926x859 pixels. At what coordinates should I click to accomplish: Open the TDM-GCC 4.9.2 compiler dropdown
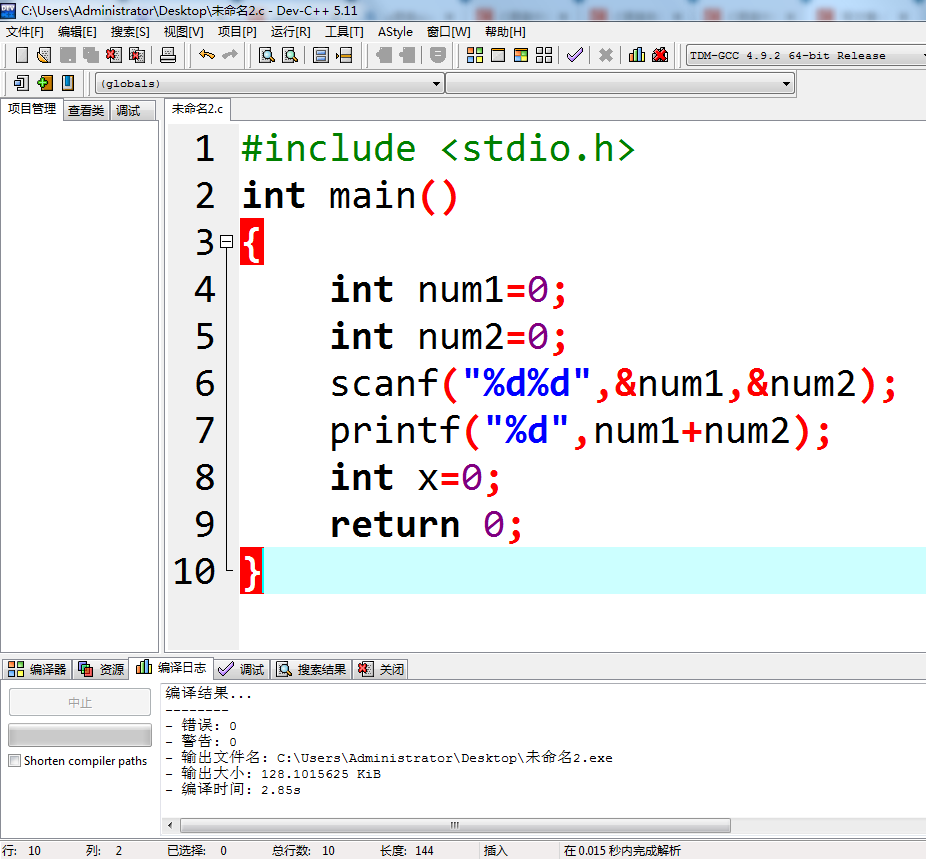tap(806, 55)
